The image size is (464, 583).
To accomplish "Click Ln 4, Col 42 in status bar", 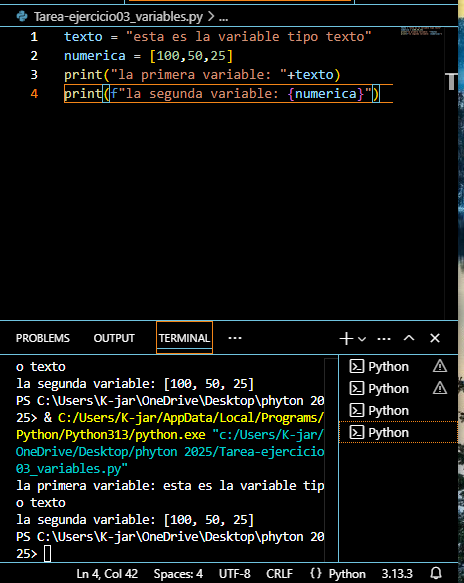I will [x=107, y=574].
